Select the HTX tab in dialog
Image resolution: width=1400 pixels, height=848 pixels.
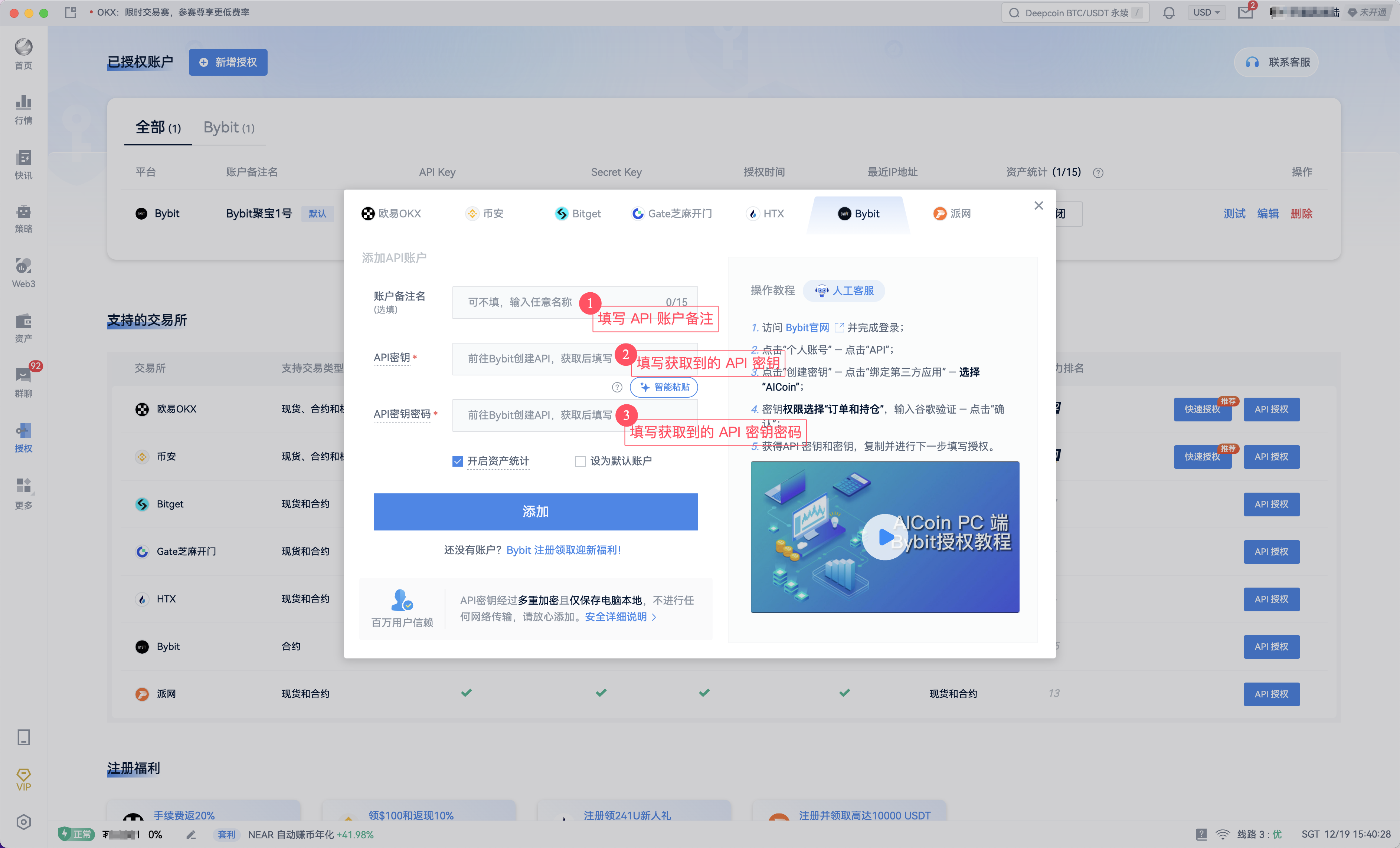[x=765, y=214]
